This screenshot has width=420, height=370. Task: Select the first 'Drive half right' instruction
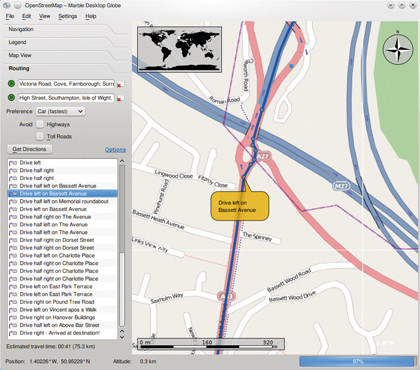[63, 170]
